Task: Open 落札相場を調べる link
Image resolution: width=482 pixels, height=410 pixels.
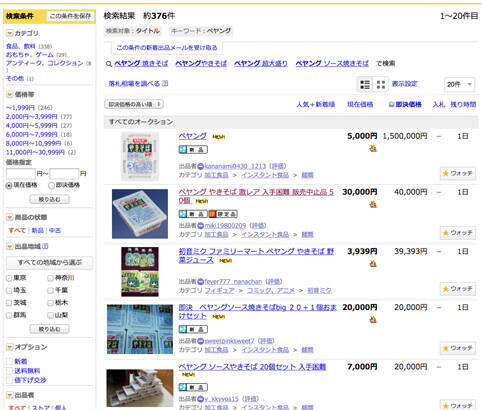Action: [x=134, y=84]
